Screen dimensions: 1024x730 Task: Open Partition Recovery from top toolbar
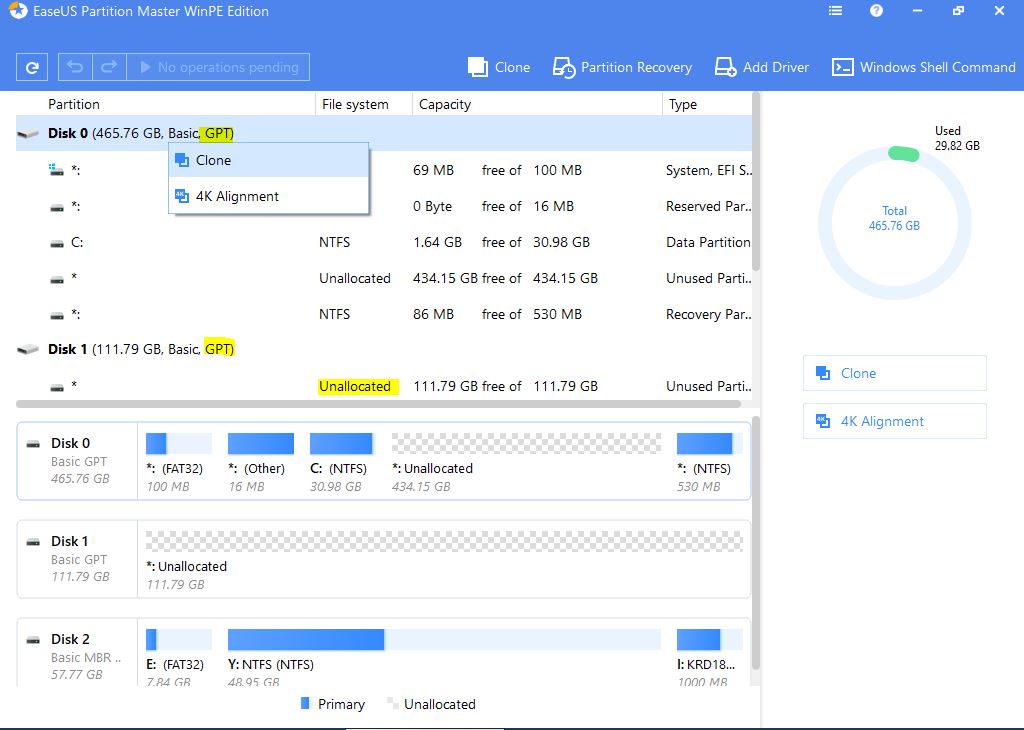[x=623, y=67]
